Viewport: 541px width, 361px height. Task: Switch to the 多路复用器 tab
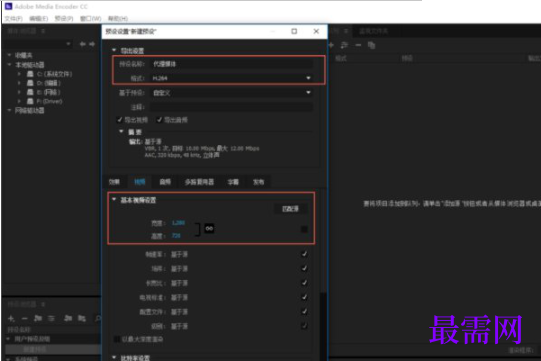199,182
